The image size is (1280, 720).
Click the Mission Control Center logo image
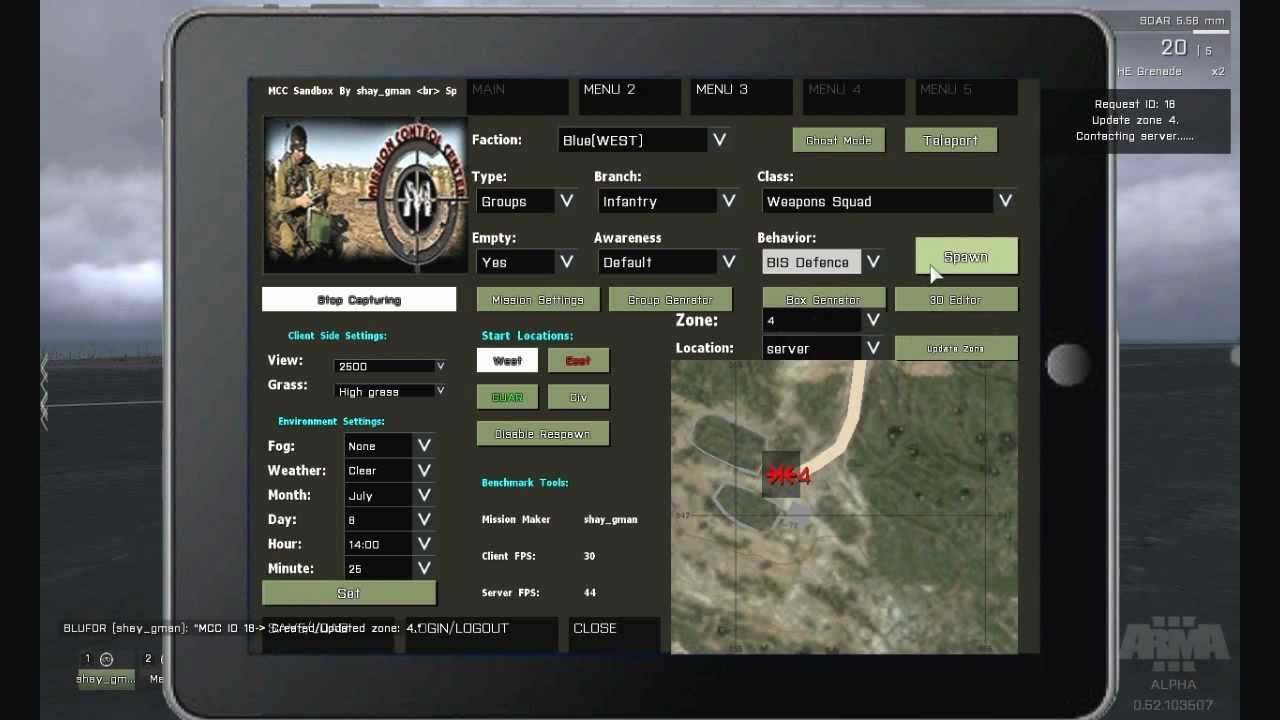click(365, 195)
